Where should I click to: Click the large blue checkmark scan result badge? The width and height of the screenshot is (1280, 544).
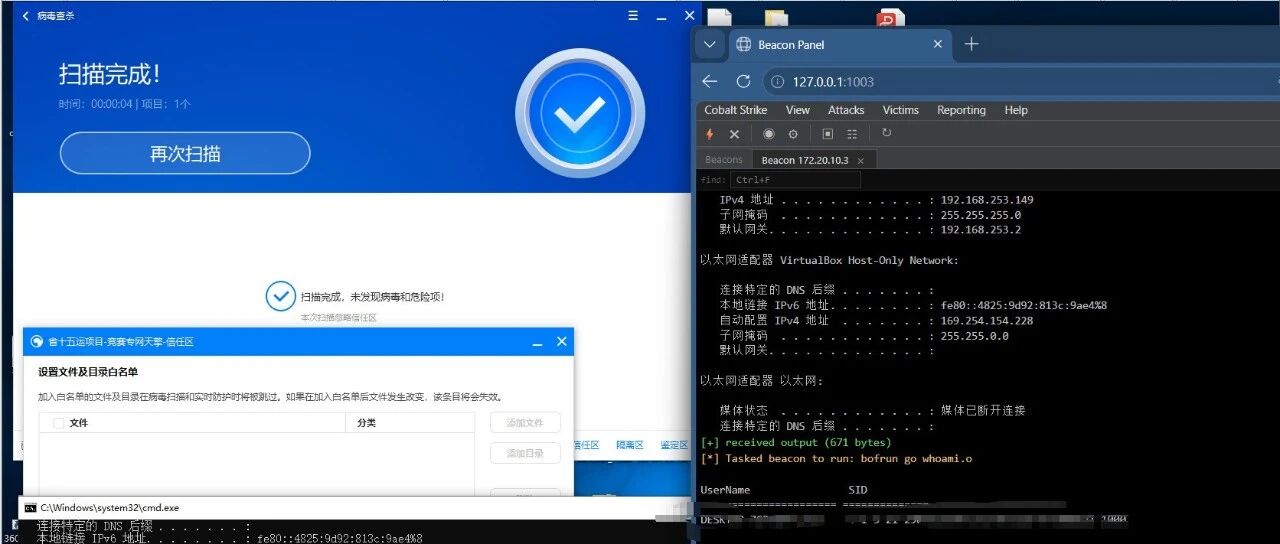click(x=580, y=113)
